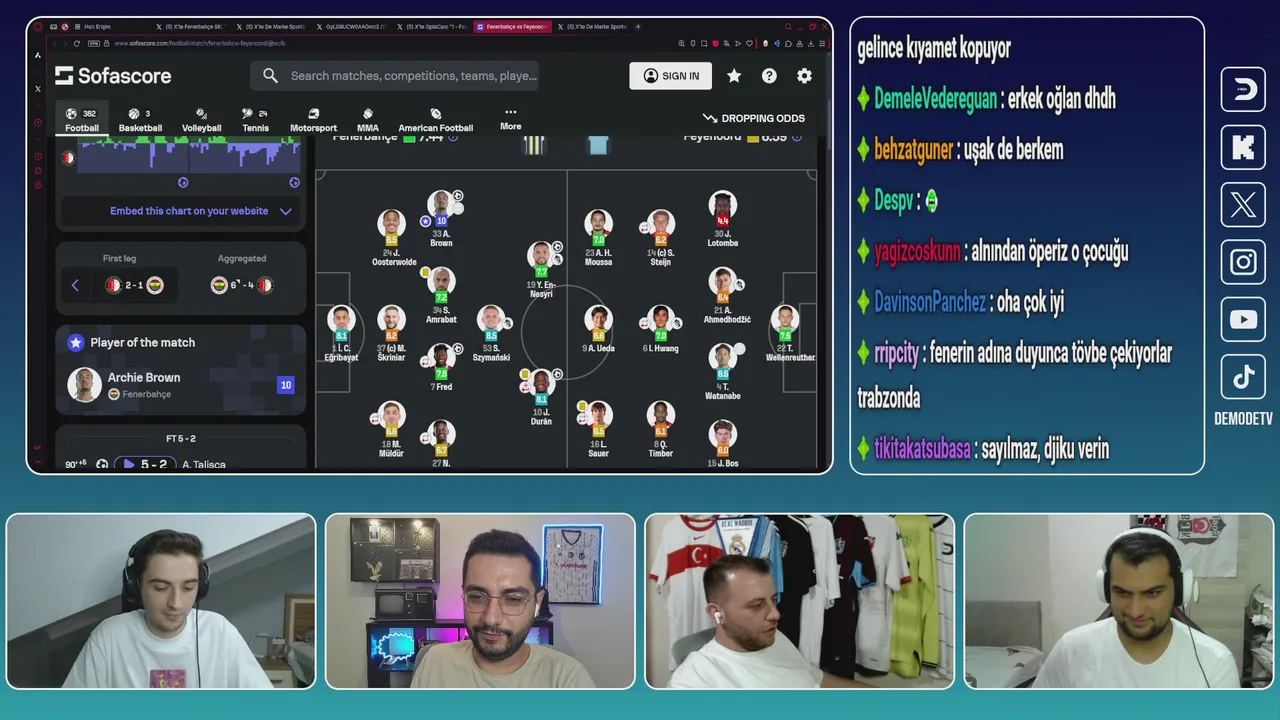Screen dimensions: 1280x720
Task: Click A. Ahmedhodžić's player avatar
Action: [x=722, y=282]
